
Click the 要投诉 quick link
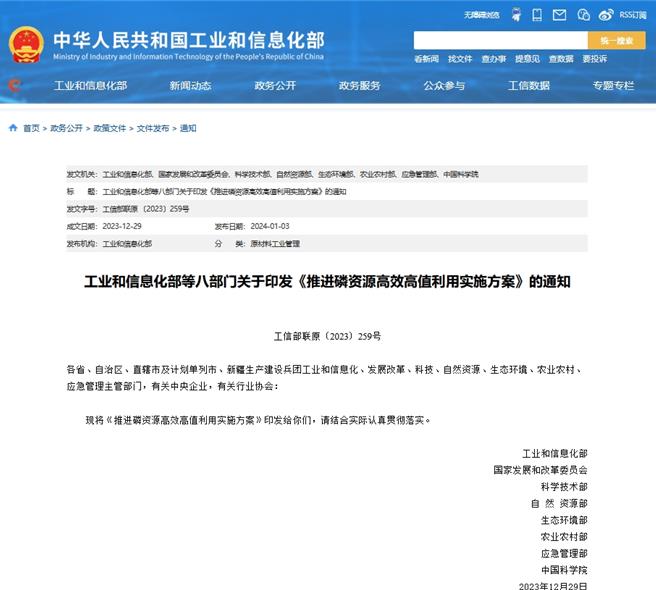coord(595,59)
